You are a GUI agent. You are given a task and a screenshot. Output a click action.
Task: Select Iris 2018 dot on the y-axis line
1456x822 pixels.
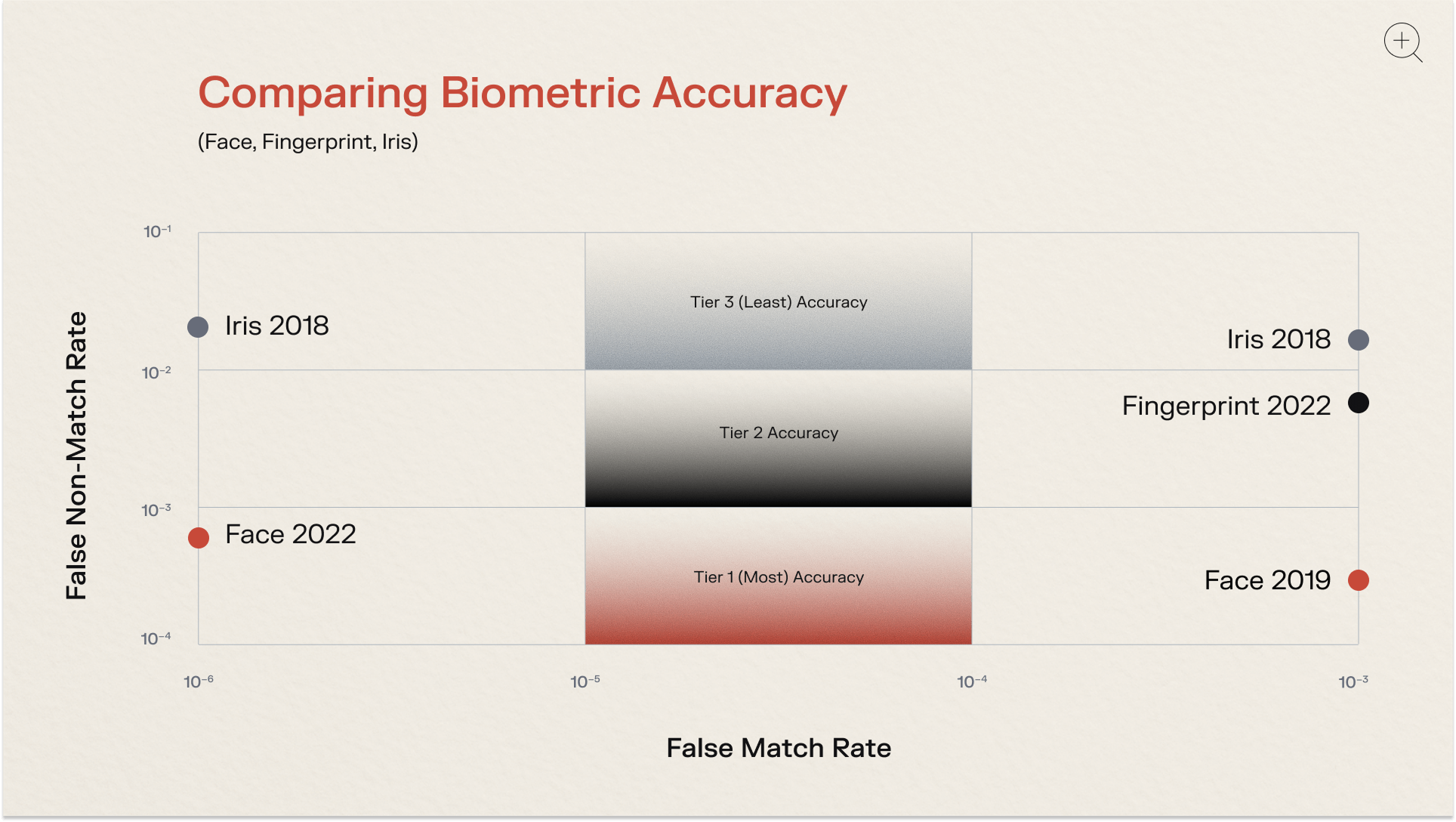[198, 327]
